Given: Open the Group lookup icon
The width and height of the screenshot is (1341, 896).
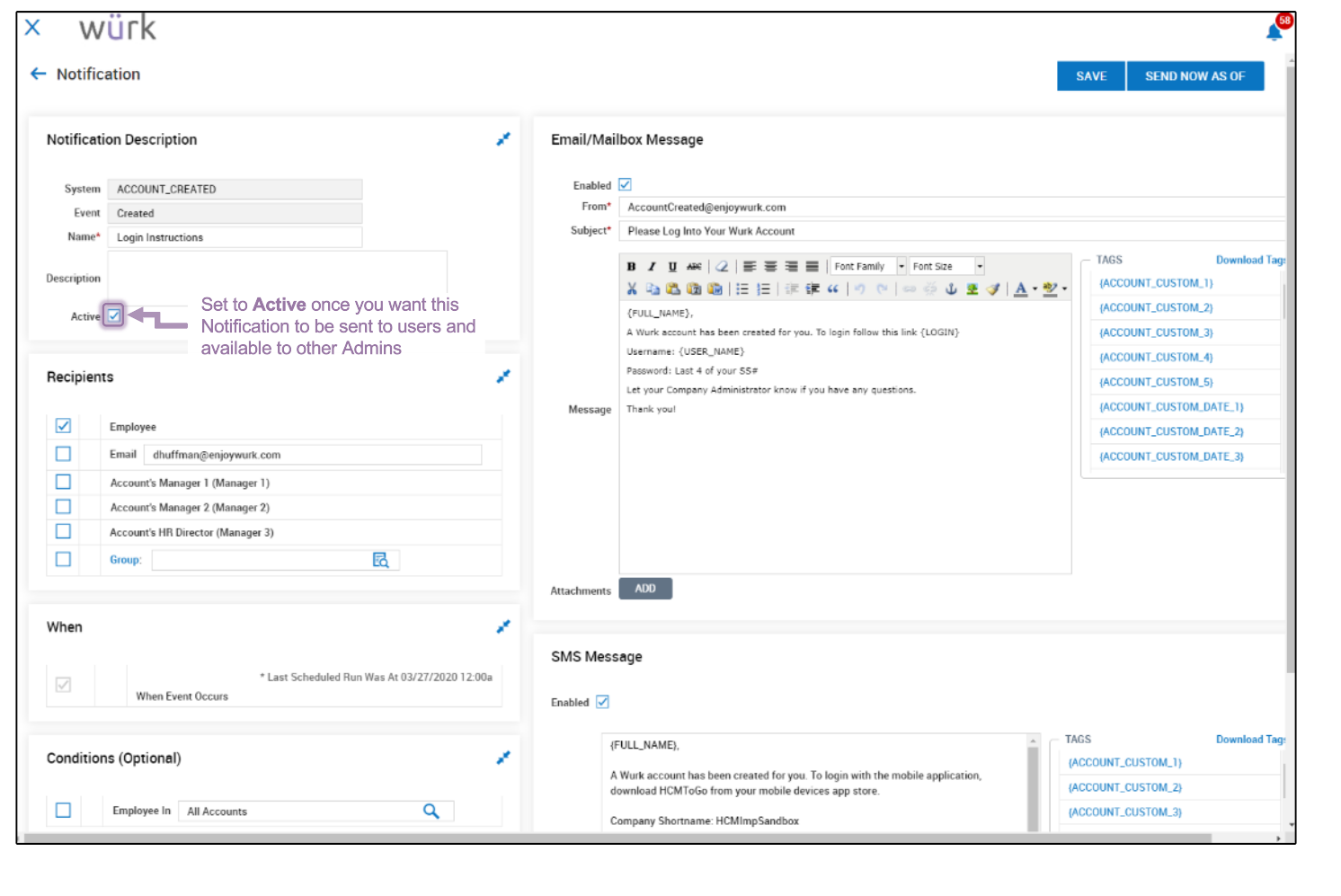Looking at the screenshot, I should tap(380, 560).
